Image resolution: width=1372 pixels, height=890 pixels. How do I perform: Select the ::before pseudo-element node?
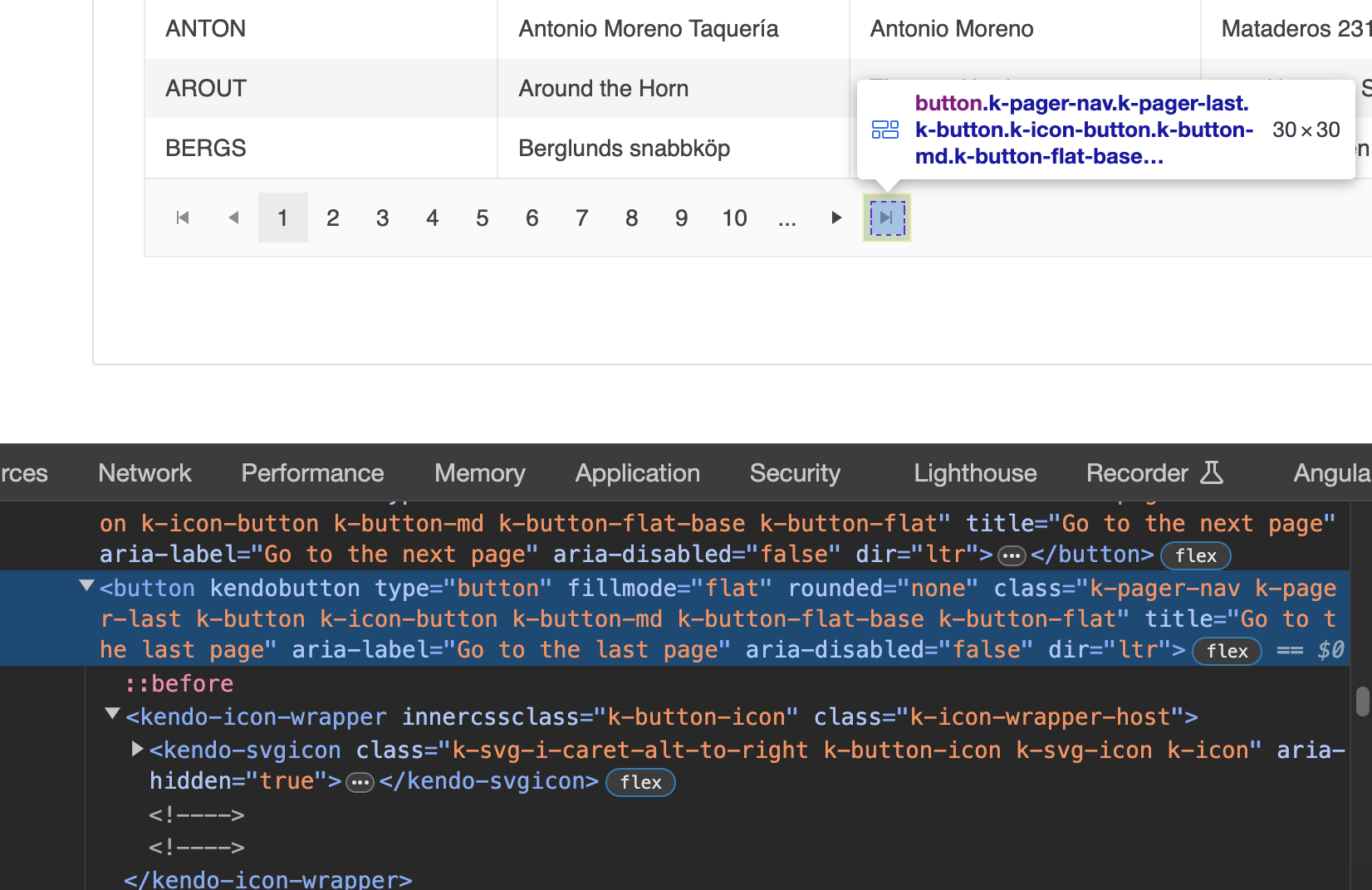(179, 684)
